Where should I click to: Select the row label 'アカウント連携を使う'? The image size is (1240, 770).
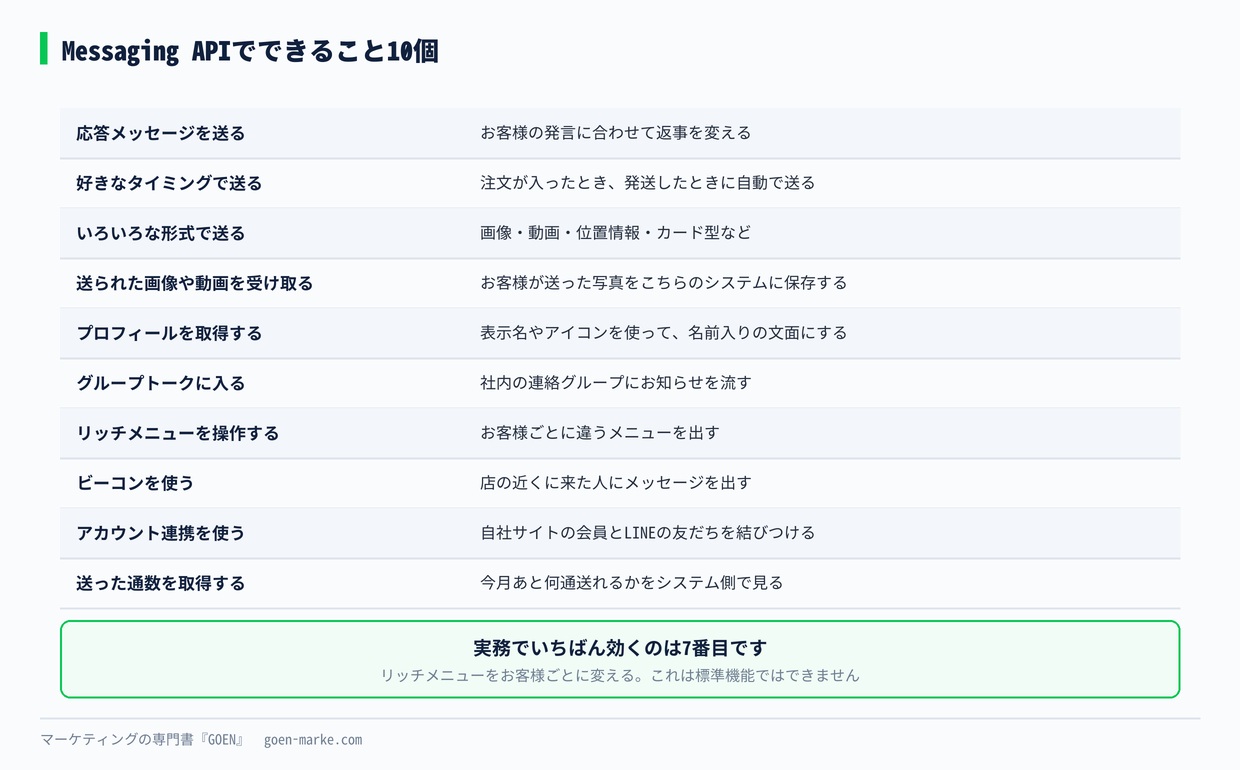[161, 533]
